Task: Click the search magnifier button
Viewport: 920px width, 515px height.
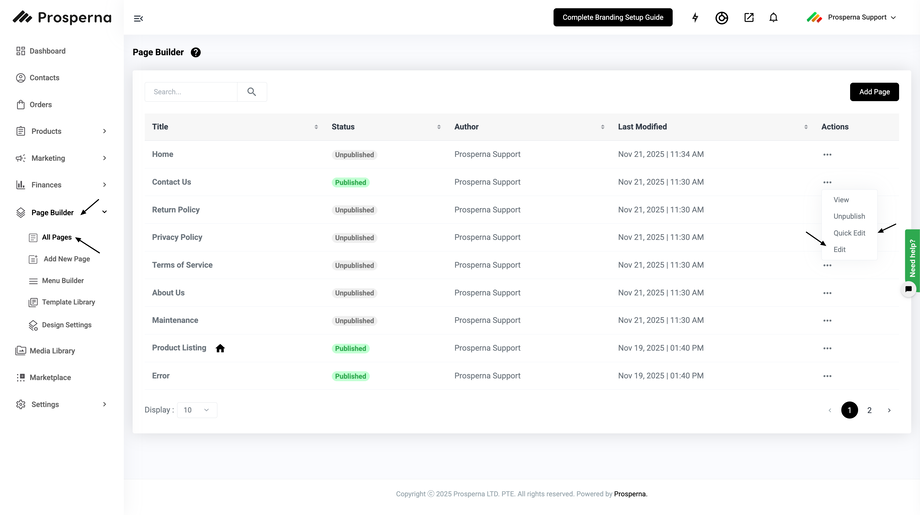Action: coord(252,92)
